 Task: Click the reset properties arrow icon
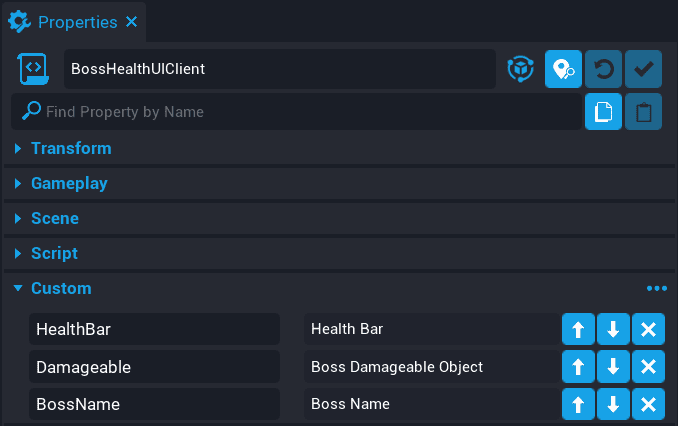(x=603, y=70)
